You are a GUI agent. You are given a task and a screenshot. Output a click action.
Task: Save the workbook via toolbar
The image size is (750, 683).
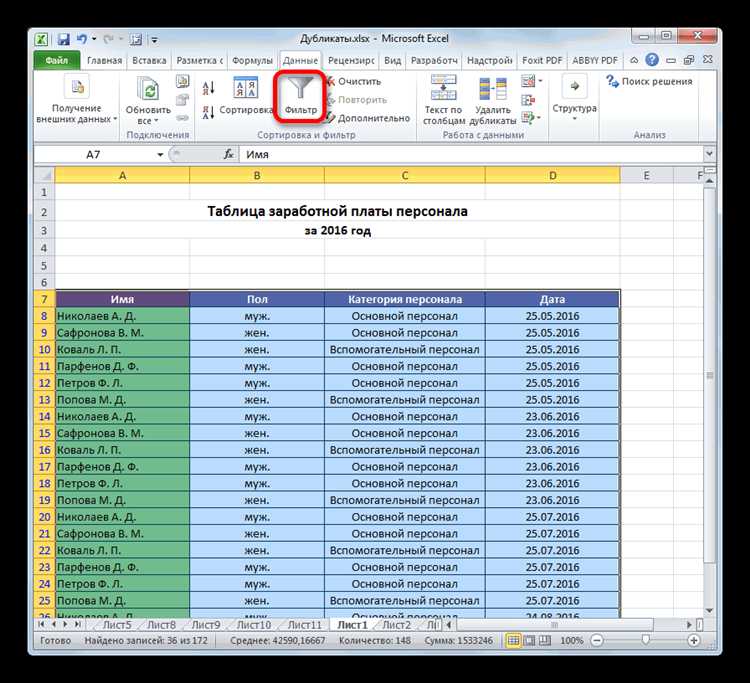pos(64,39)
